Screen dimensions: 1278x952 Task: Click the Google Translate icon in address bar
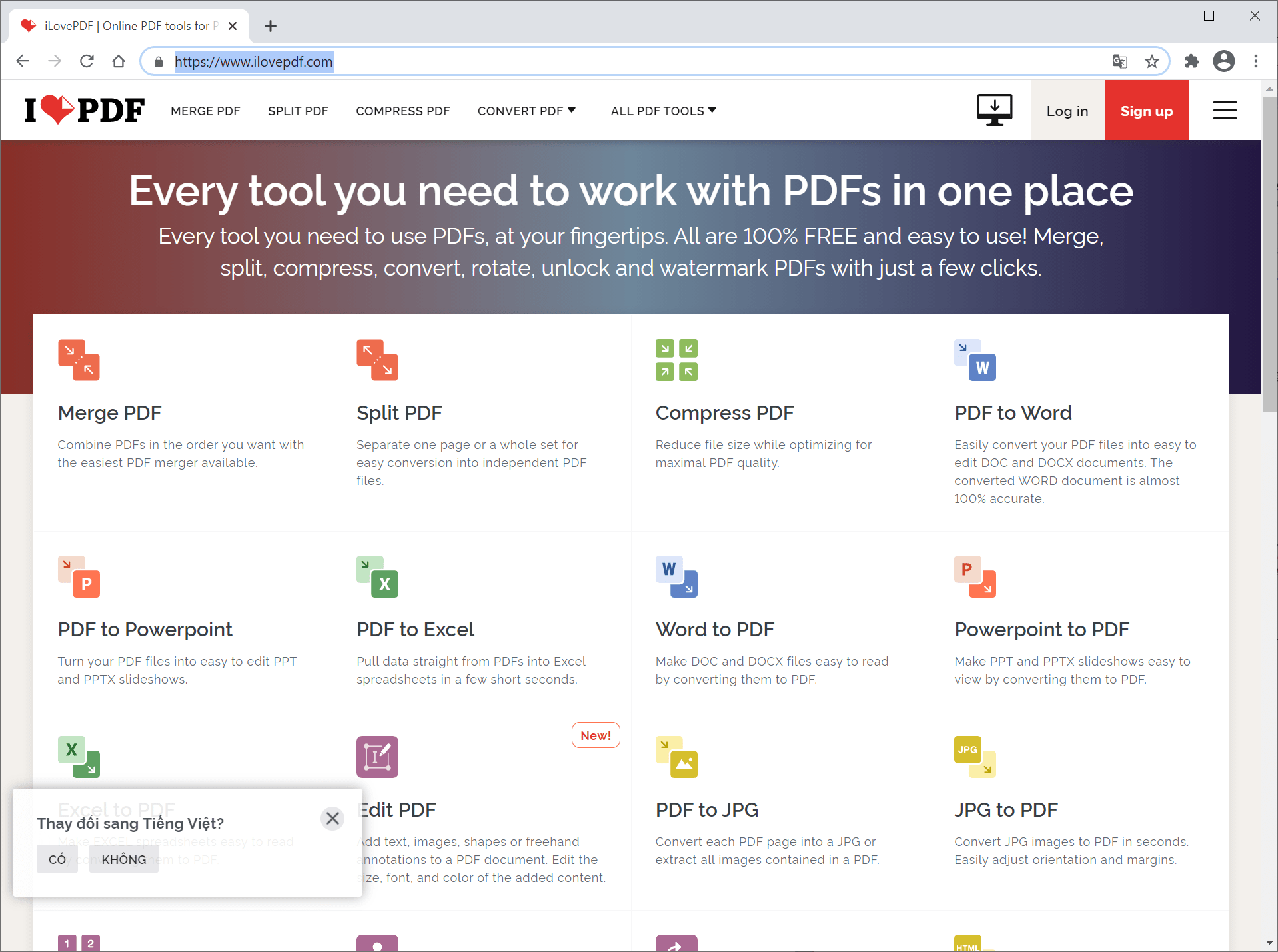click(x=1119, y=61)
